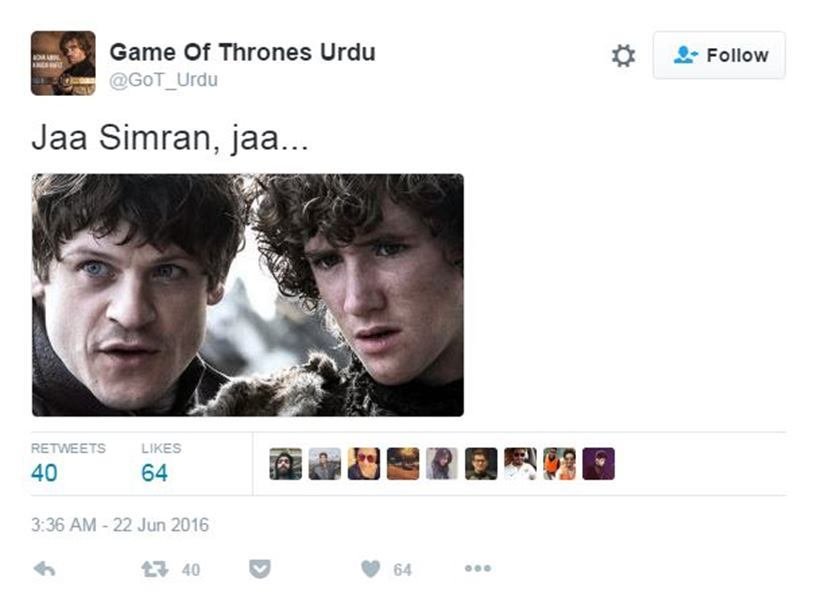The image size is (820, 611).
Task: Open the orange sunset liker avatar
Action: [403, 463]
